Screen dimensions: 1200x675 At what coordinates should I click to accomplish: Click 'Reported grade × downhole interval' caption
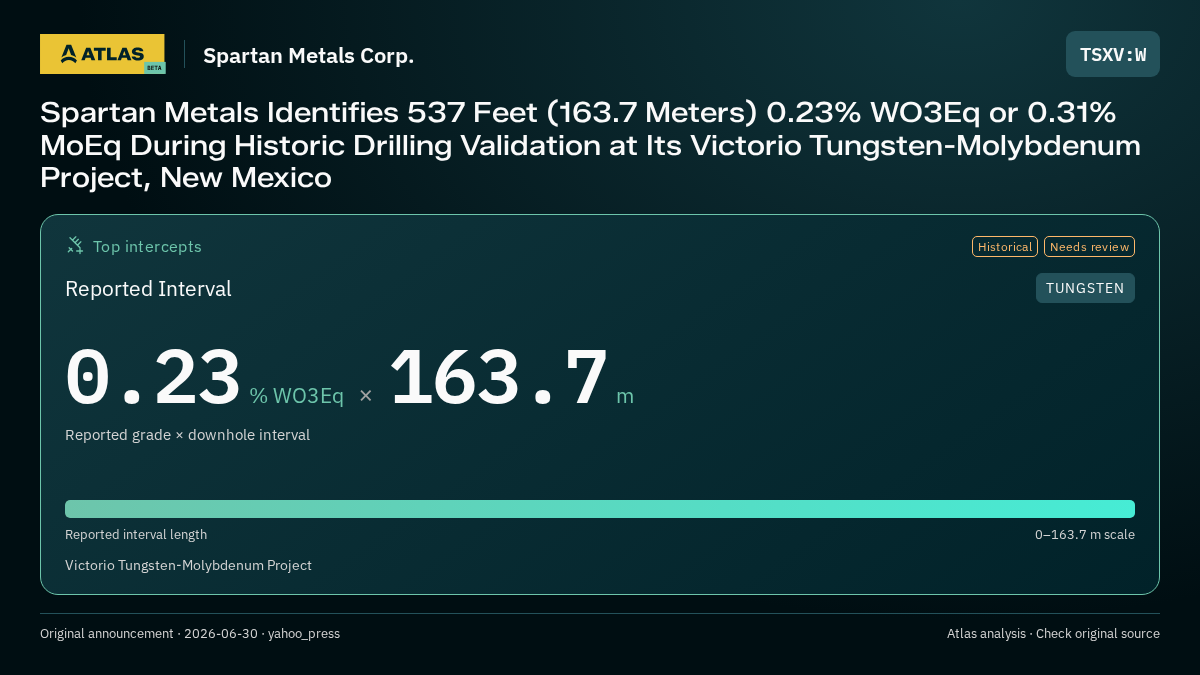point(187,435)
